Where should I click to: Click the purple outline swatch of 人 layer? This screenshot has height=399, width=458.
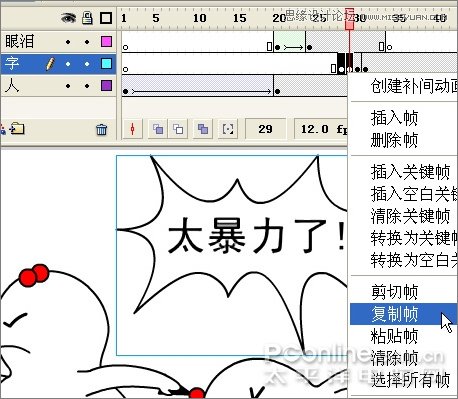pyautogui.click(x=106, y=86)
